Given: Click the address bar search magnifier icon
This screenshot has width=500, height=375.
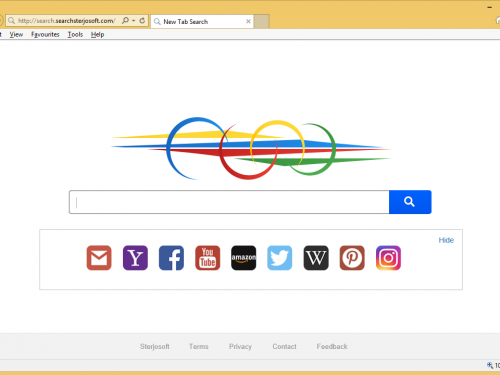Looking at the screenshot, I should [125, 21].
